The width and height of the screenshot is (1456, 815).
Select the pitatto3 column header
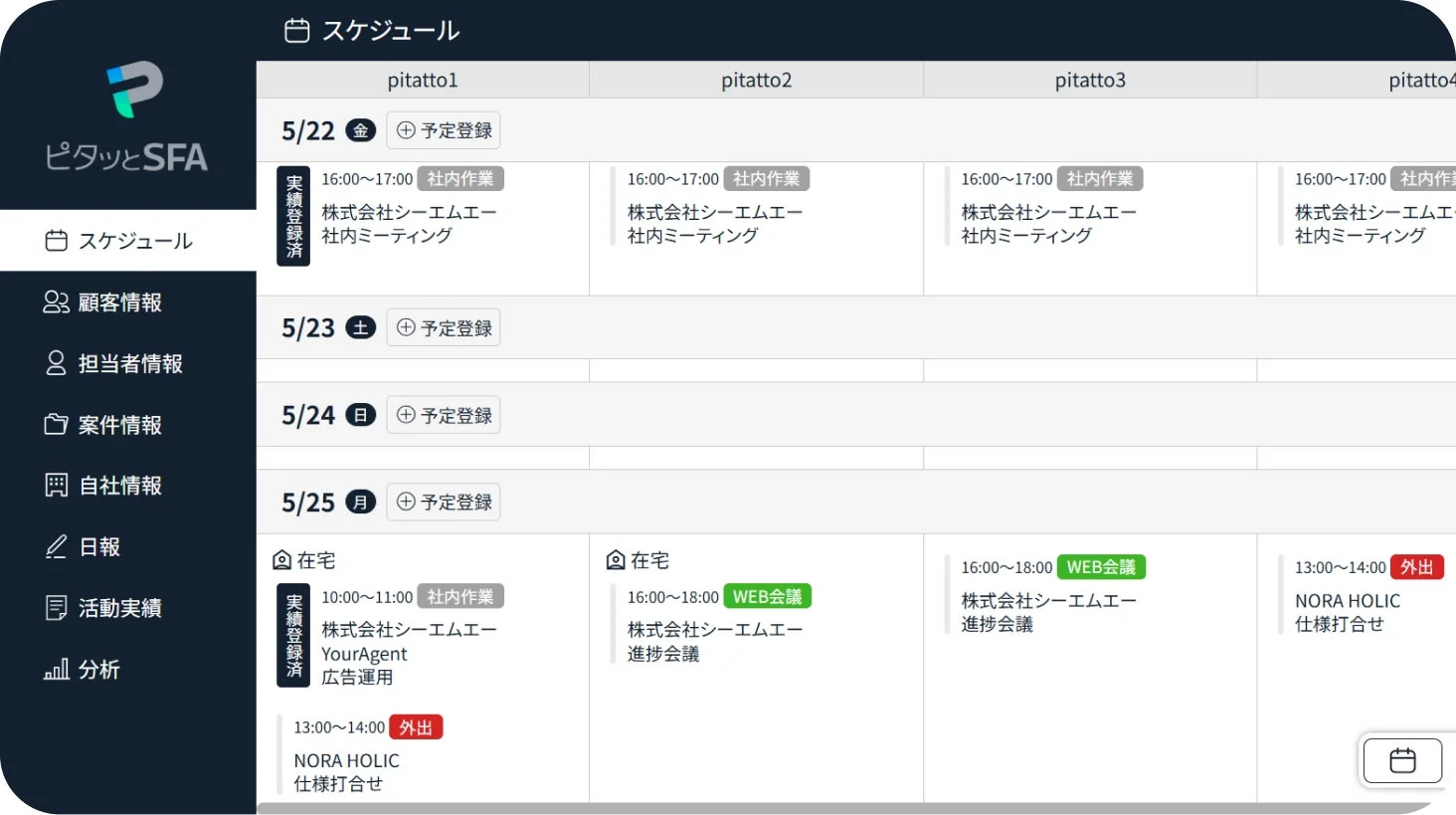click(x=1091, y=81)
